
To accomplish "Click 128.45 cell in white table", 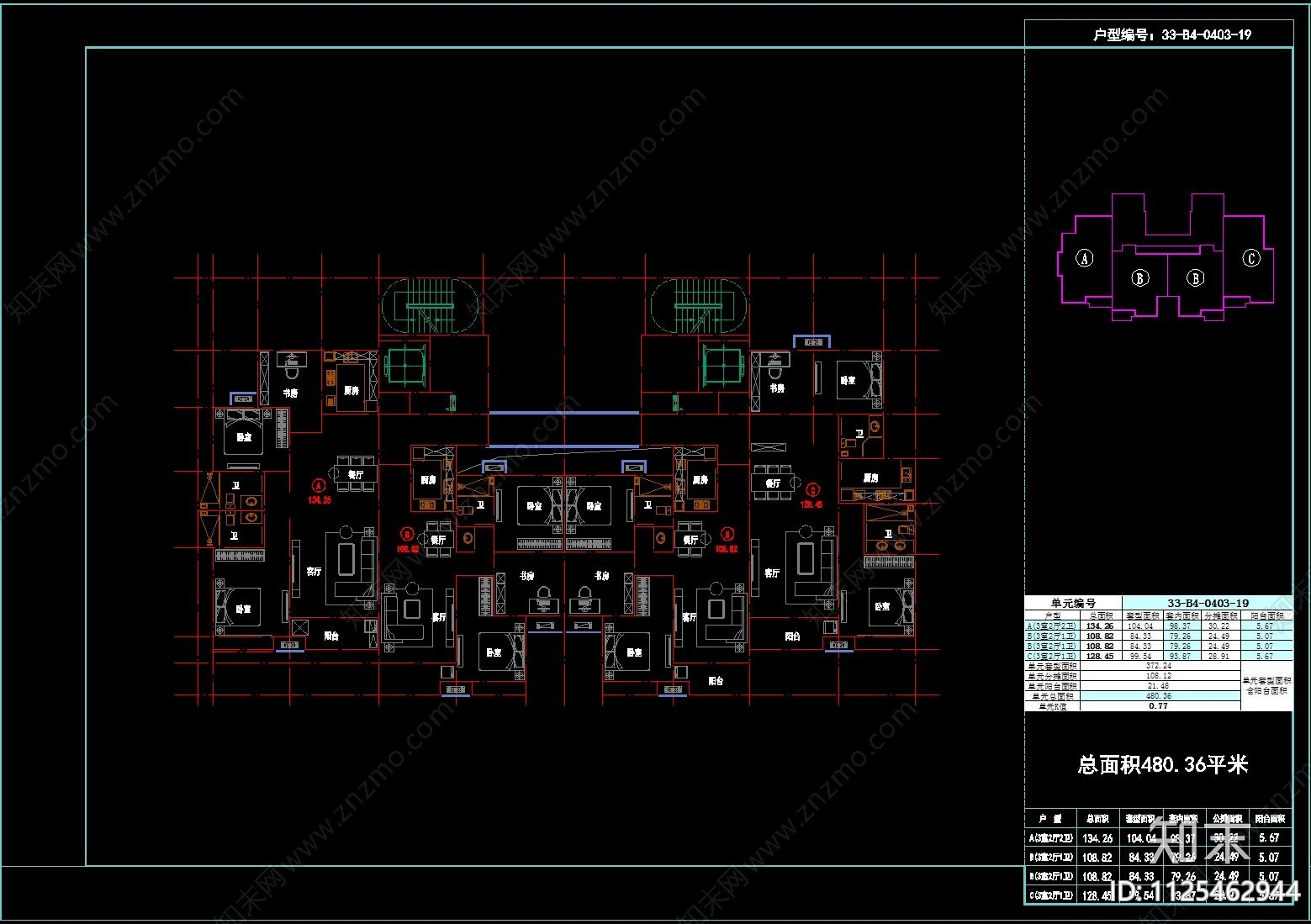I will (1101, 655).
